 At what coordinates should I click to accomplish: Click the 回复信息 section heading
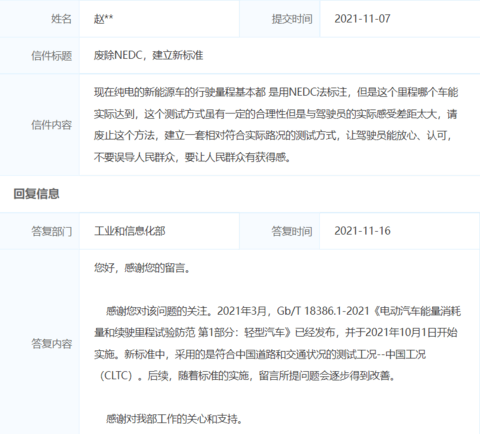pos(36,194)
